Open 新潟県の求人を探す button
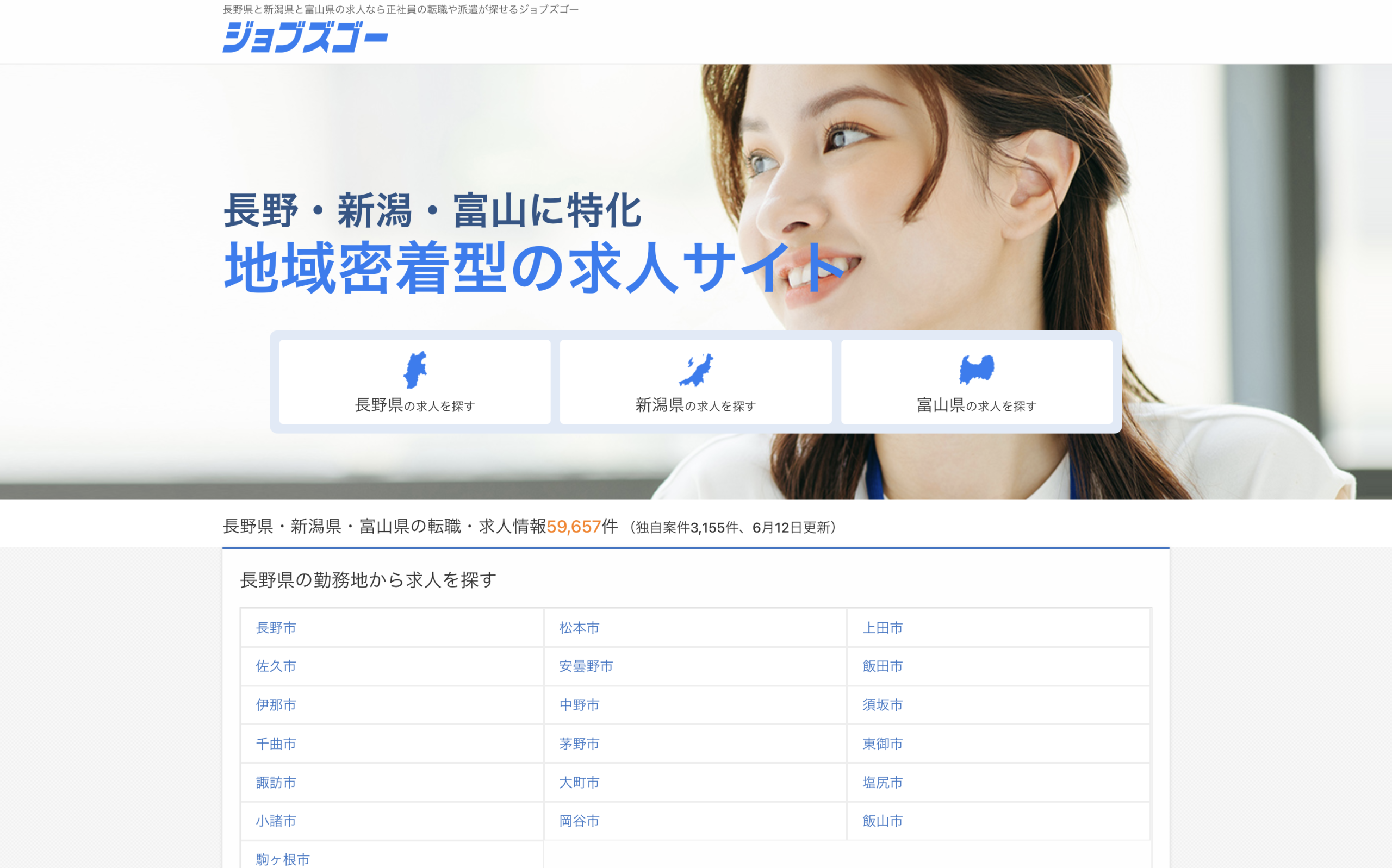Viewport: 1392px width, 868px height. 695,405
